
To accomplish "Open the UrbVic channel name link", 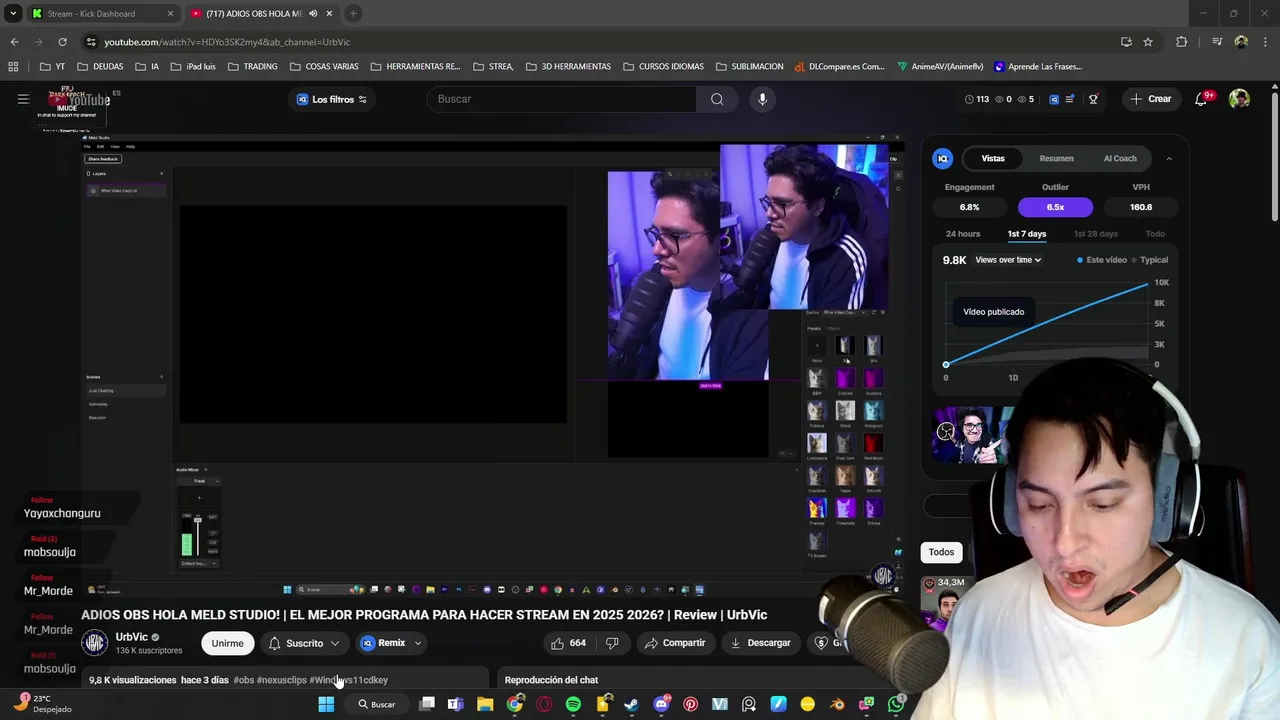I will pyautogui.click(x=132, y=637).
